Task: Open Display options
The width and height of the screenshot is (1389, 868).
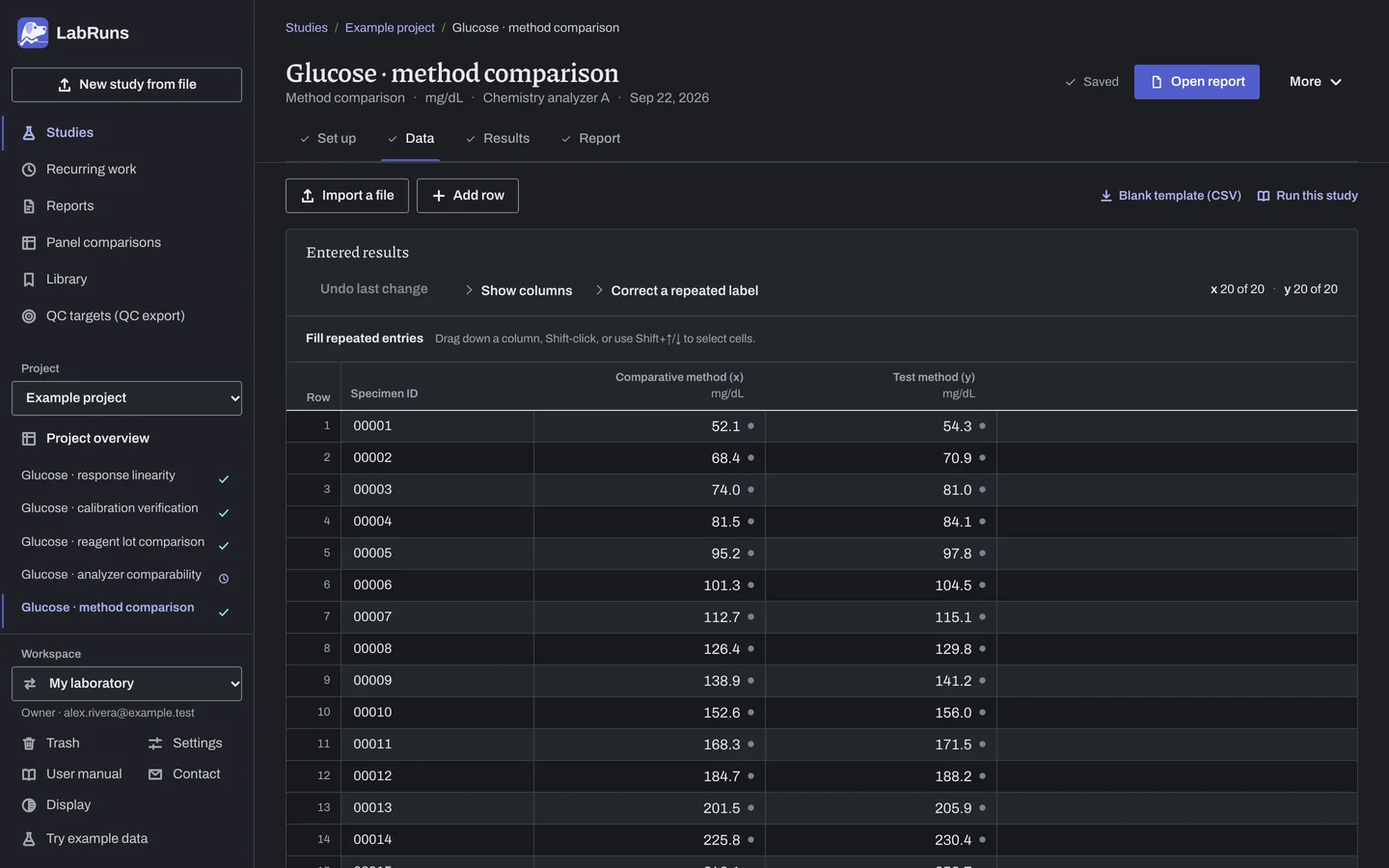Action: click(x=57, y=805)
